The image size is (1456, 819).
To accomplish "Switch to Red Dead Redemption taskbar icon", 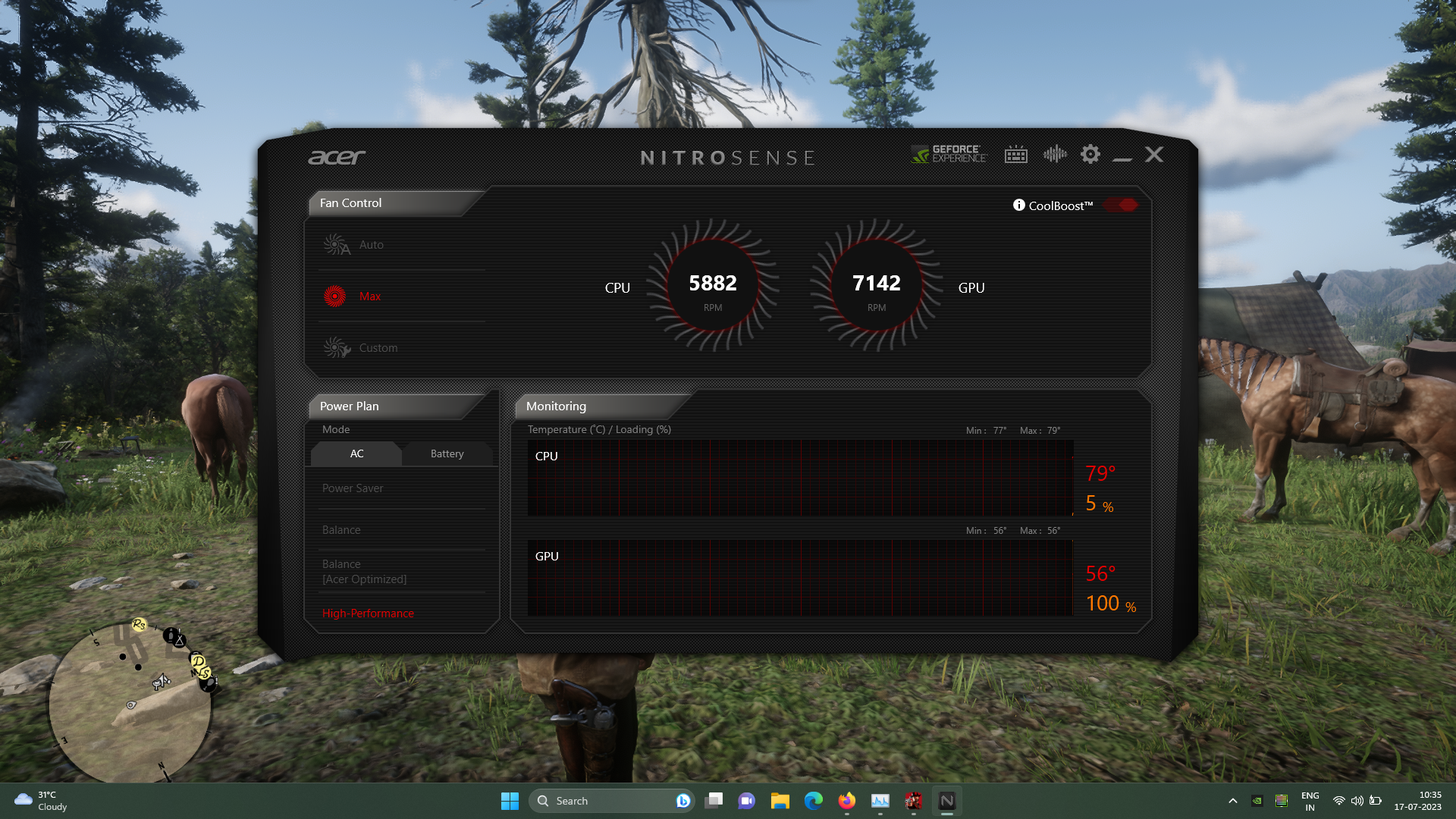I will [x=914, y=801].
